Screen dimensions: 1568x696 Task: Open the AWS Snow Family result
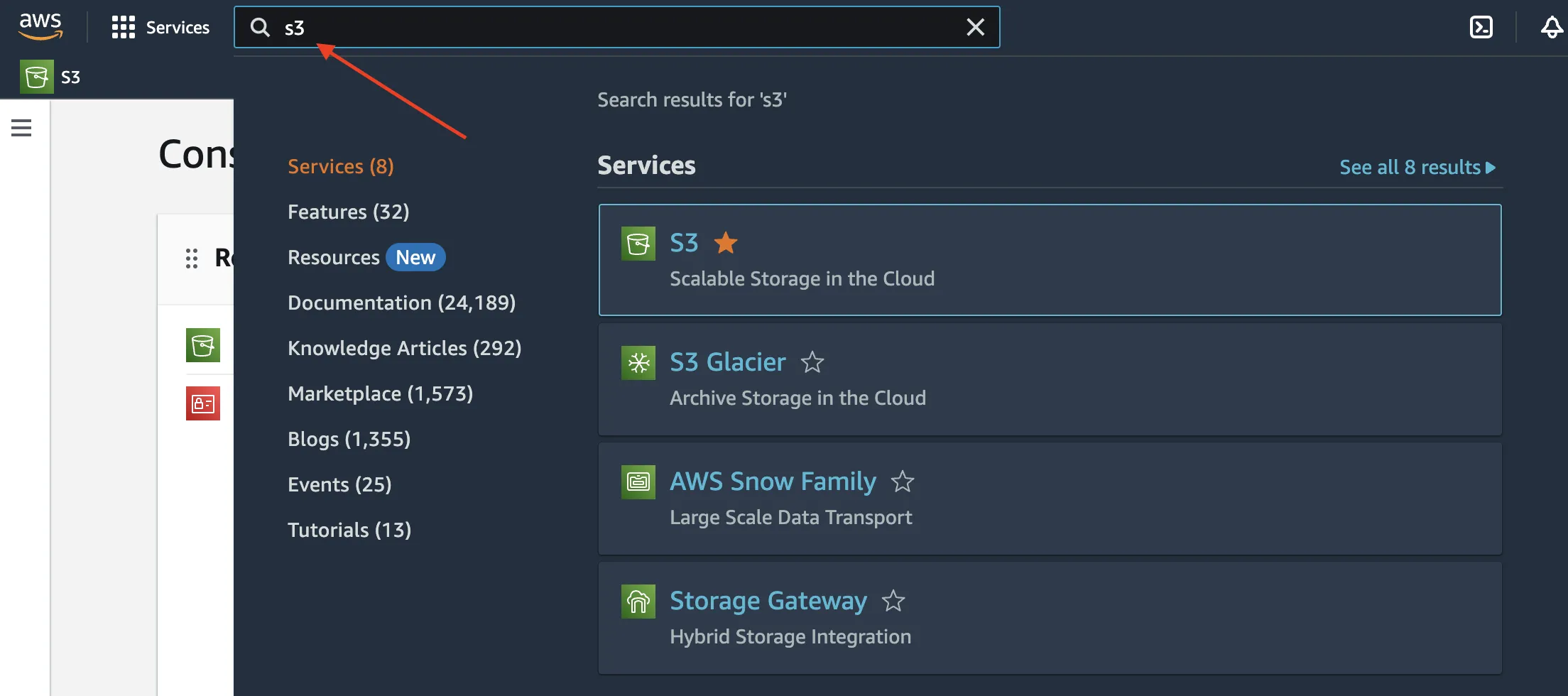click(x=773, y=482)
